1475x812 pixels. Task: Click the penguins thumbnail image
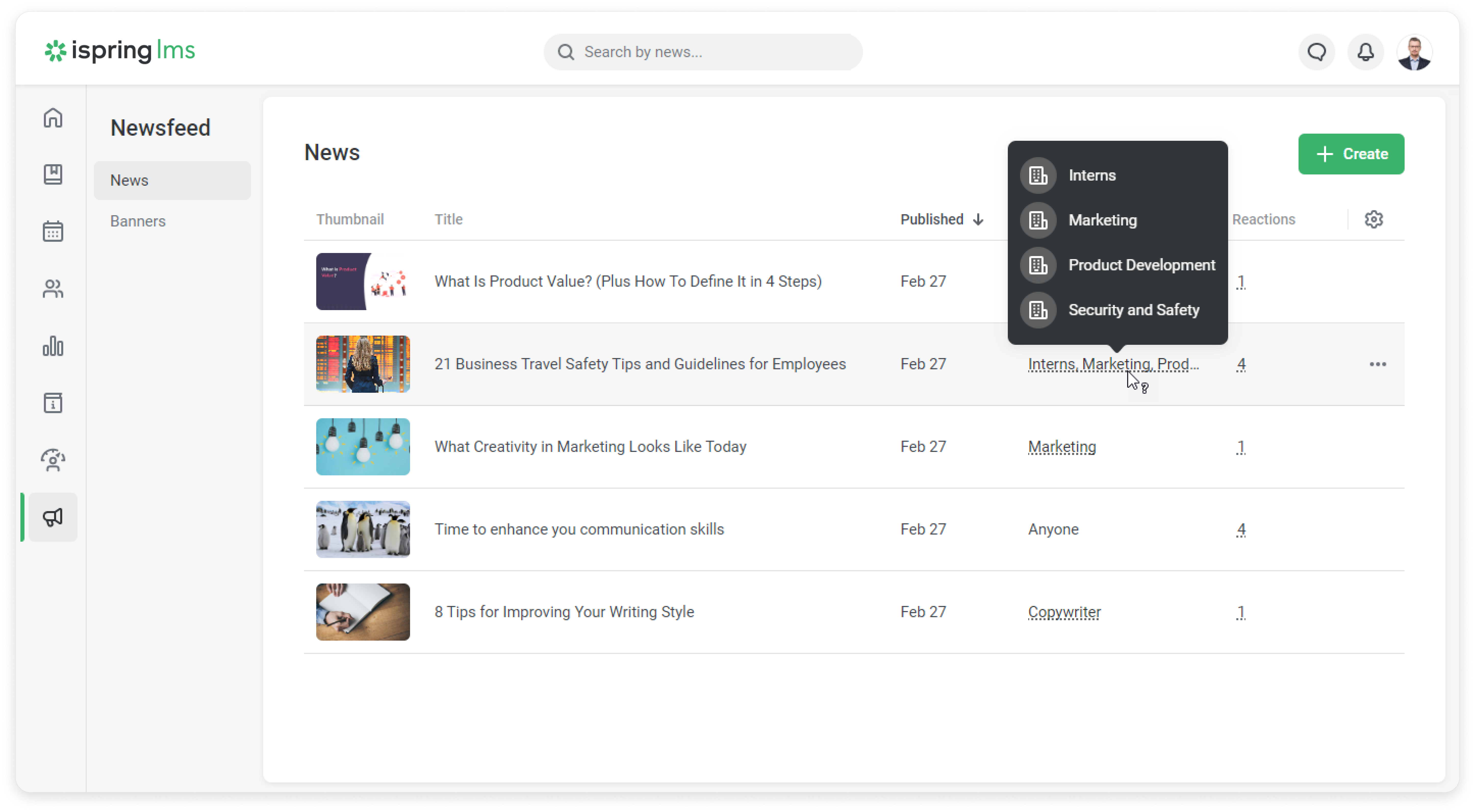362,529
